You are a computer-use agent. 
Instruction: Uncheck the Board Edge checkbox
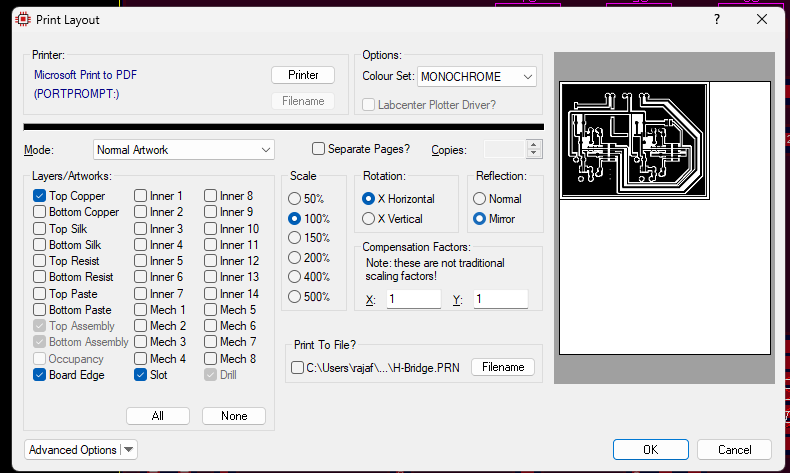(39, 375)
